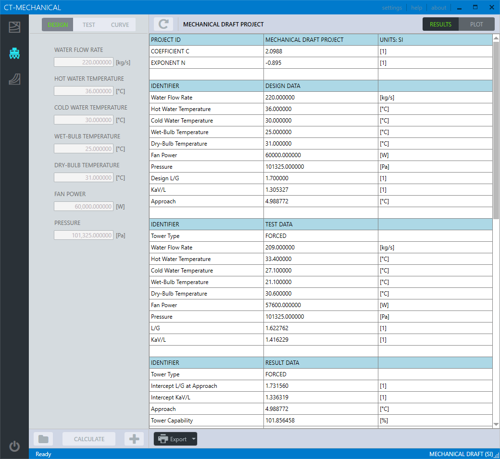The height and width of the screenshot is (459, 500).
Task: Switch to the TEST tab
Action: click(x=89, y=25)
